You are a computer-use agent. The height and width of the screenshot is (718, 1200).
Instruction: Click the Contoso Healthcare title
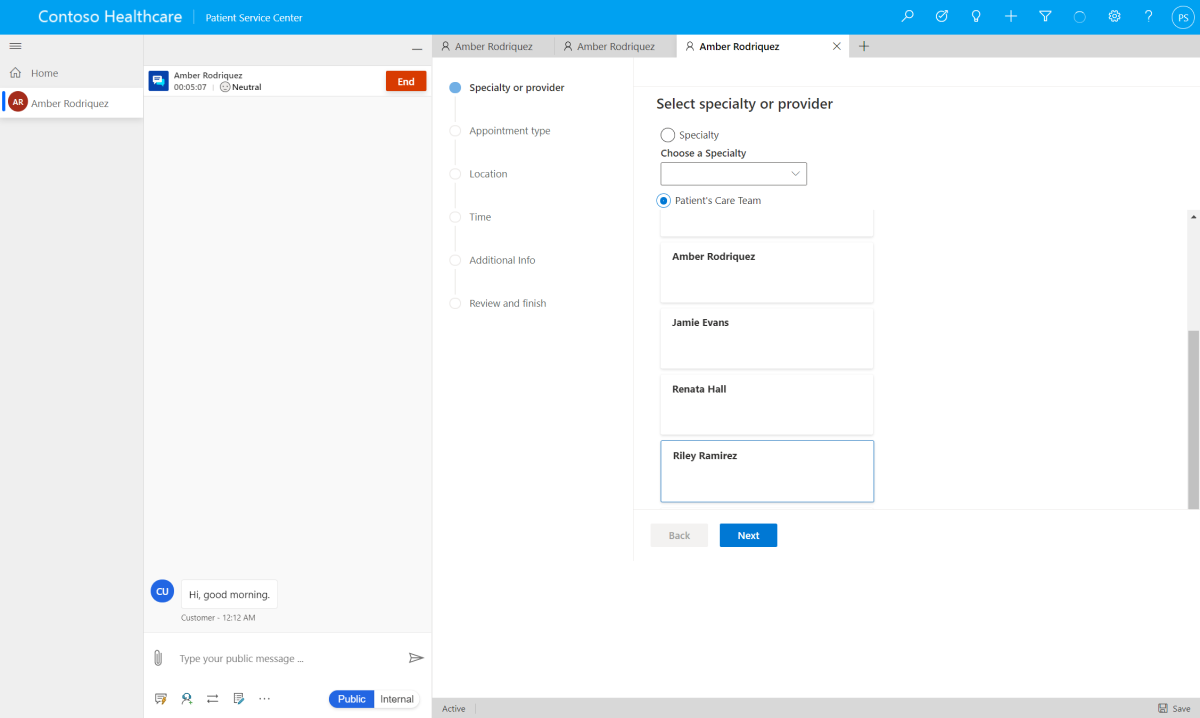point(110,17)
